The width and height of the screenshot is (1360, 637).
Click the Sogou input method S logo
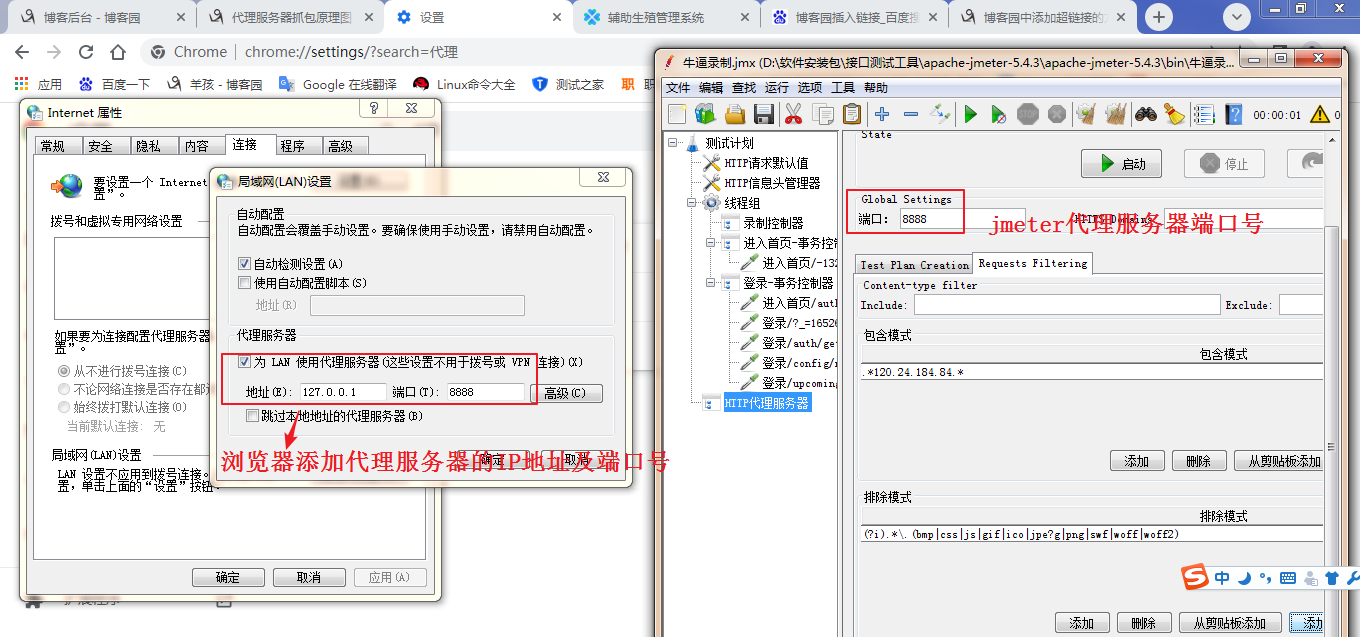(x=1194, y=578)
